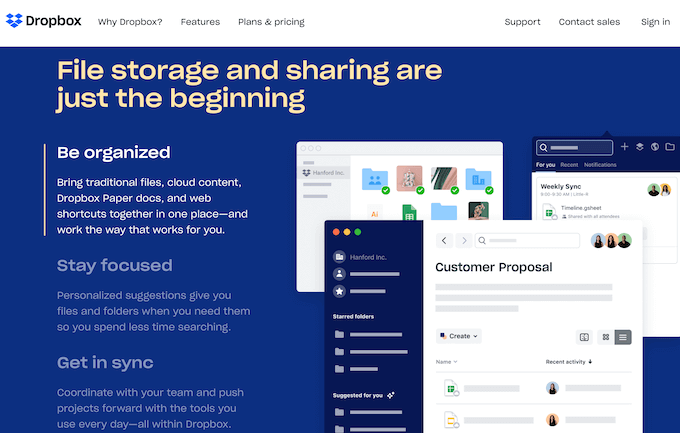Click Hanford Inc. in the dark sidebar
680x433 pixels.
[x=368, y=257]
